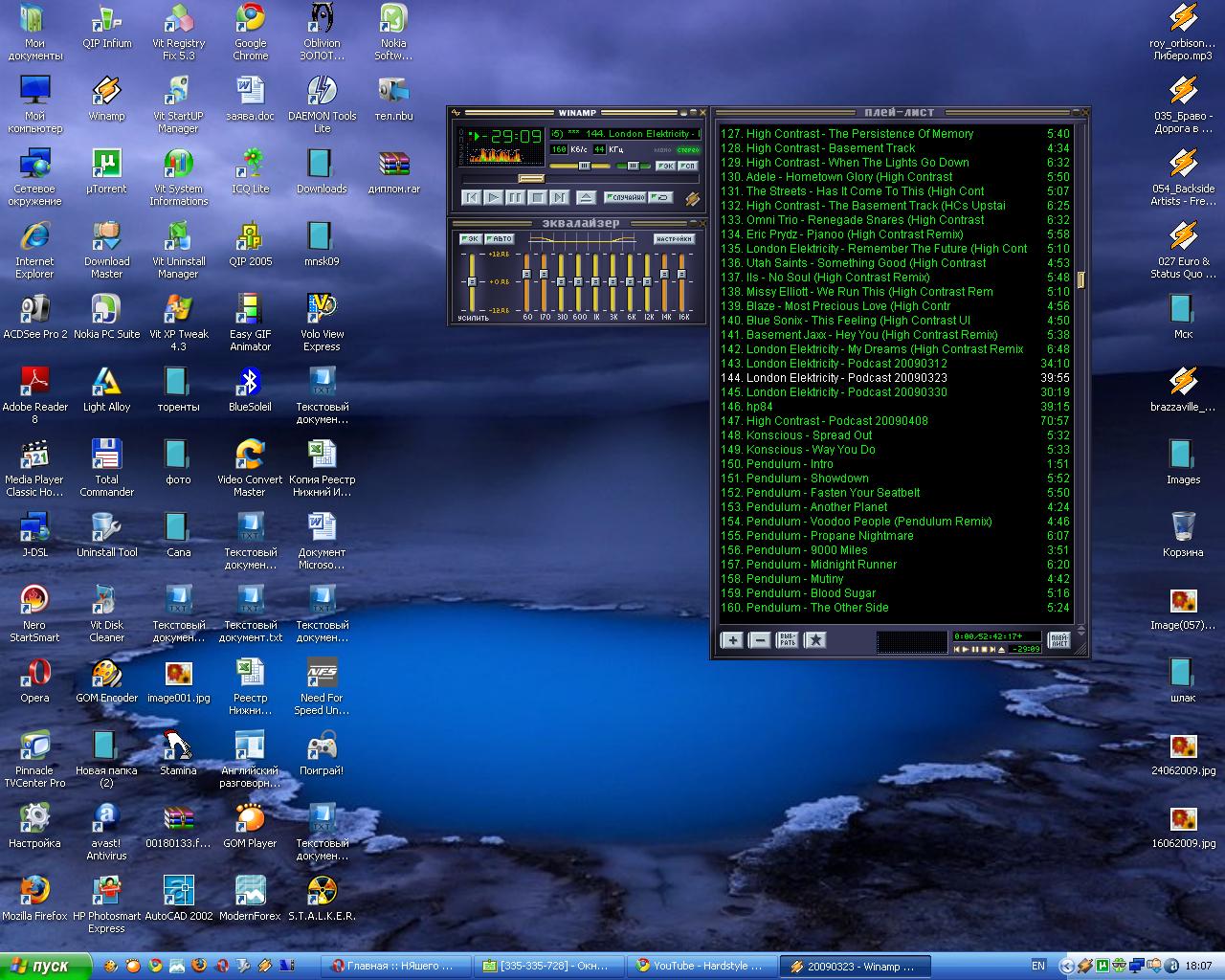This screenshot has width=1225, height=980.
Task: Open GOM Player desktop icon
Action: 250,827
